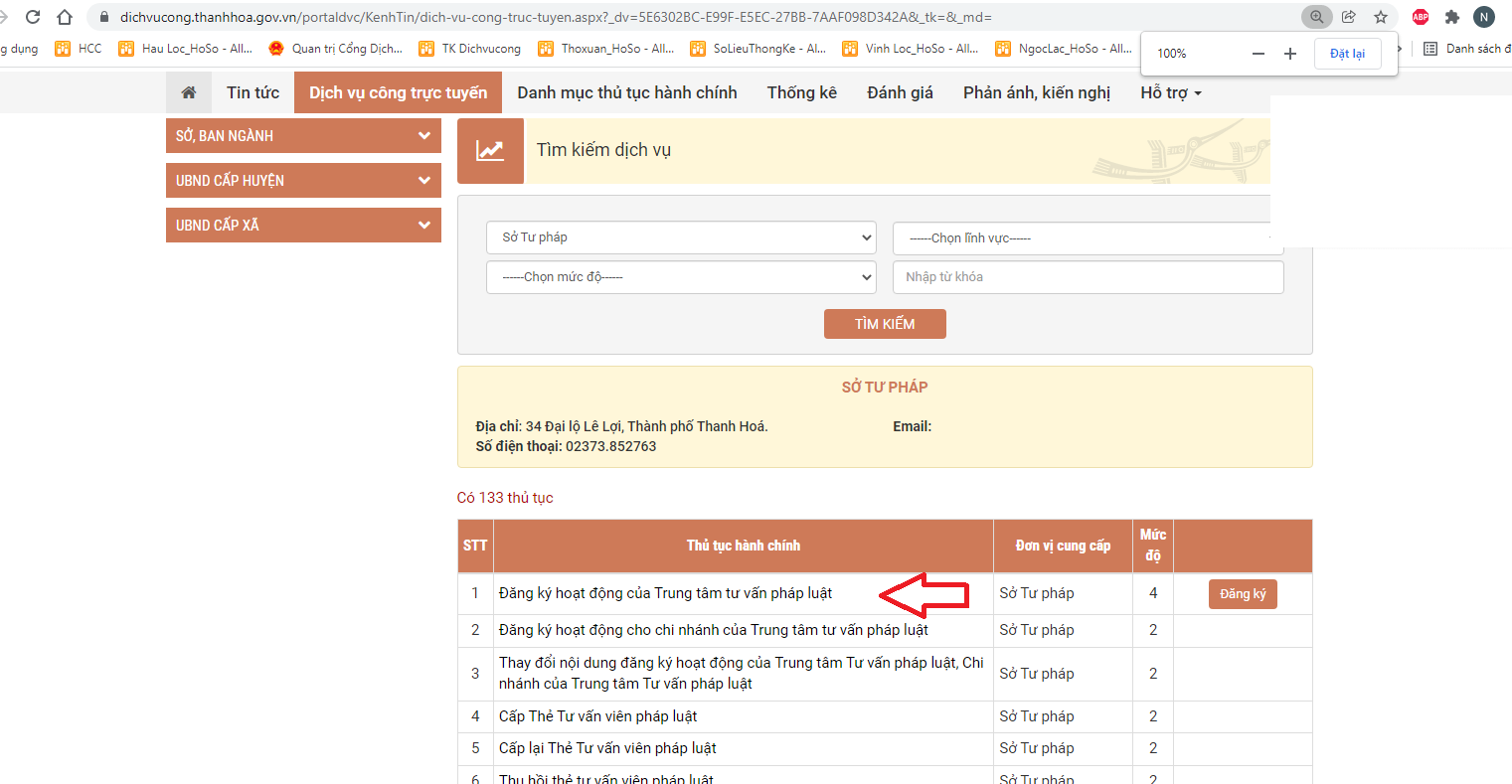
Task: Go to Danh mục thủ tục hành chính
Action: (x=626, y=92)
